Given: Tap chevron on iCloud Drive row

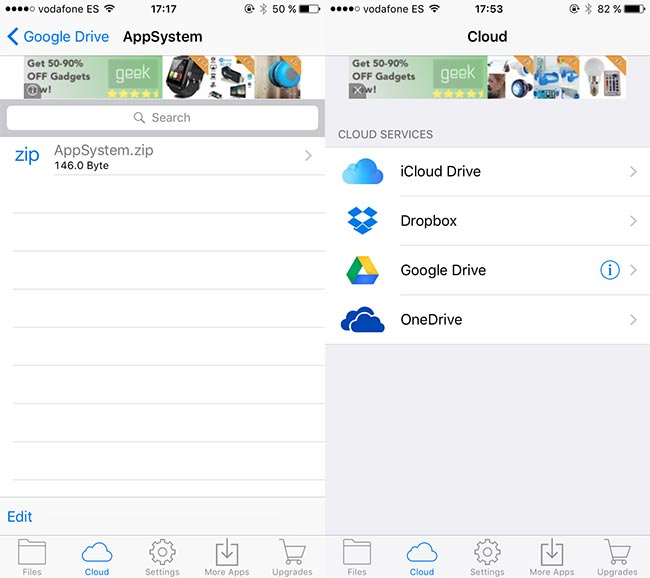Looking at the screenshot, I should (633, 172).
